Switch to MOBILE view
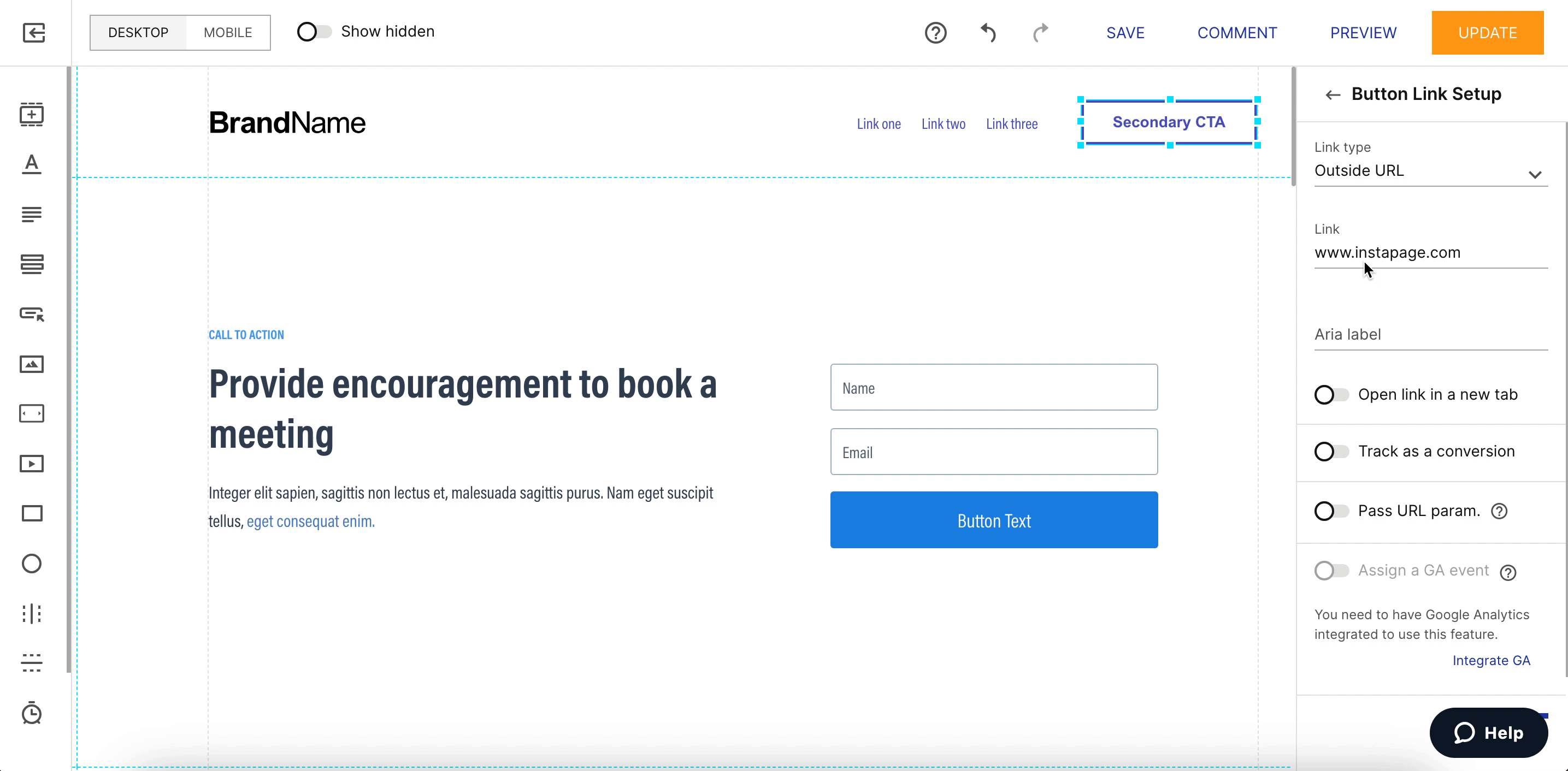 pos(228,32)
